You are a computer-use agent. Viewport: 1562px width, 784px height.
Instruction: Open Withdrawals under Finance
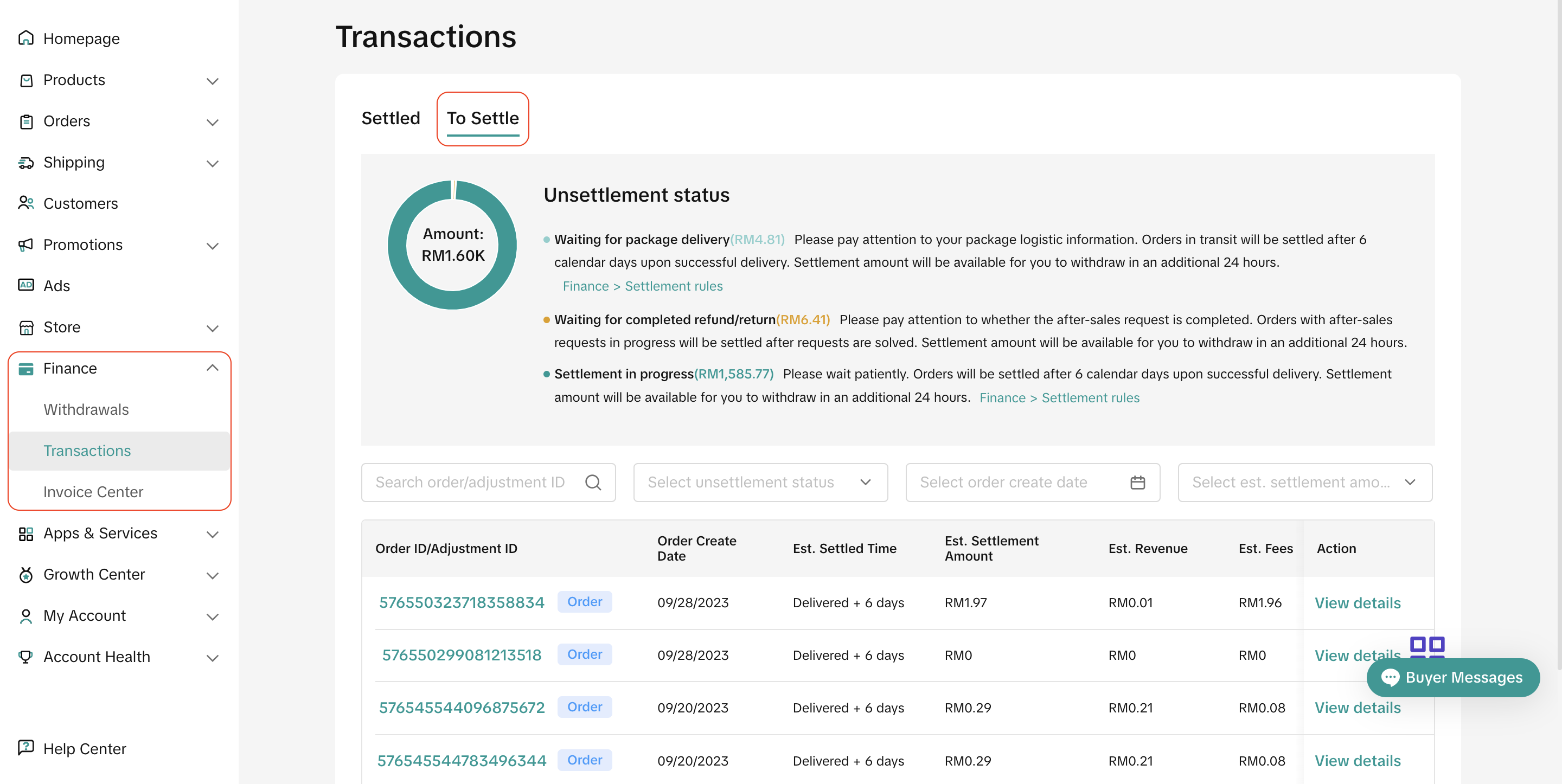click(86, 409)
